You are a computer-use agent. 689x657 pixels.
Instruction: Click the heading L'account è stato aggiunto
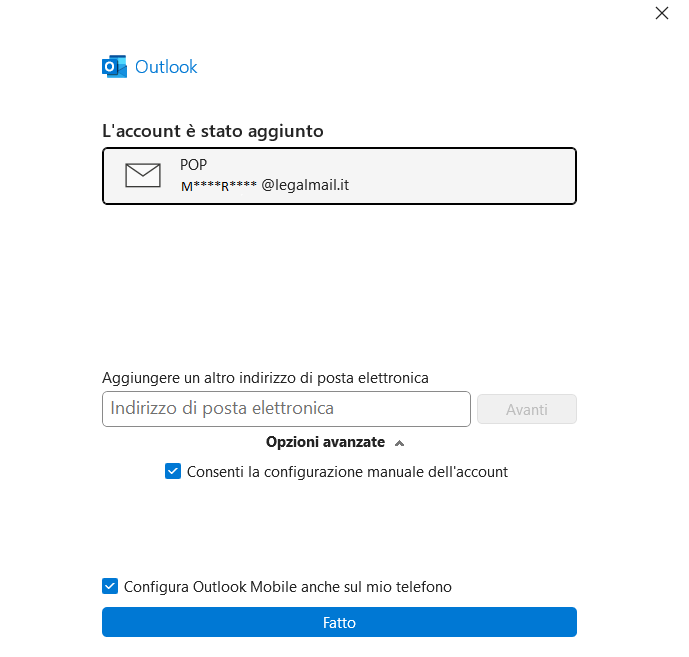coord(213,131)
